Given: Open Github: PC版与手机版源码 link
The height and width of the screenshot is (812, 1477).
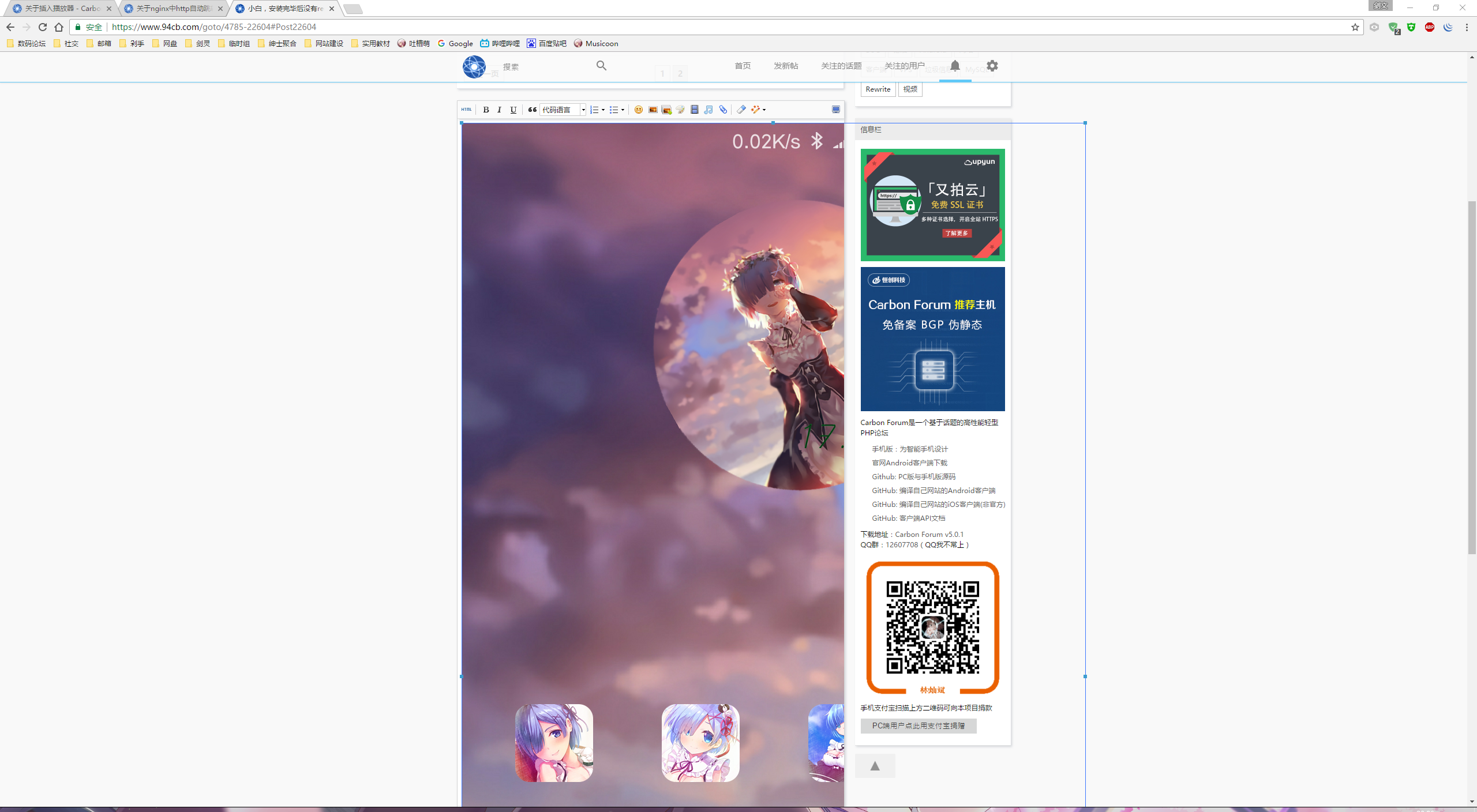Looking at the screenshot, I should [x=913, y=476].
